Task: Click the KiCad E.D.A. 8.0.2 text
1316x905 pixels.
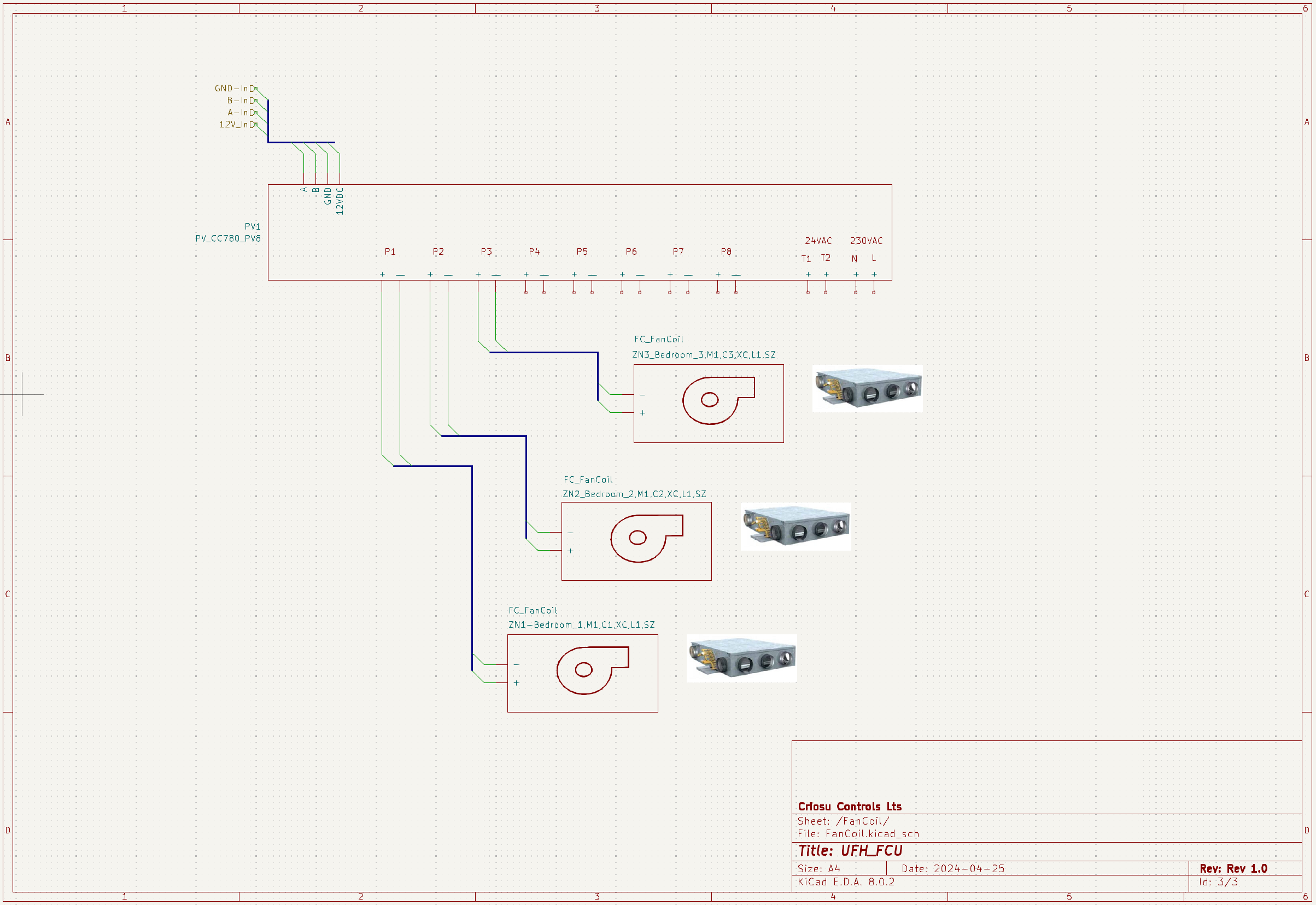Action: (x=846, y=881)
